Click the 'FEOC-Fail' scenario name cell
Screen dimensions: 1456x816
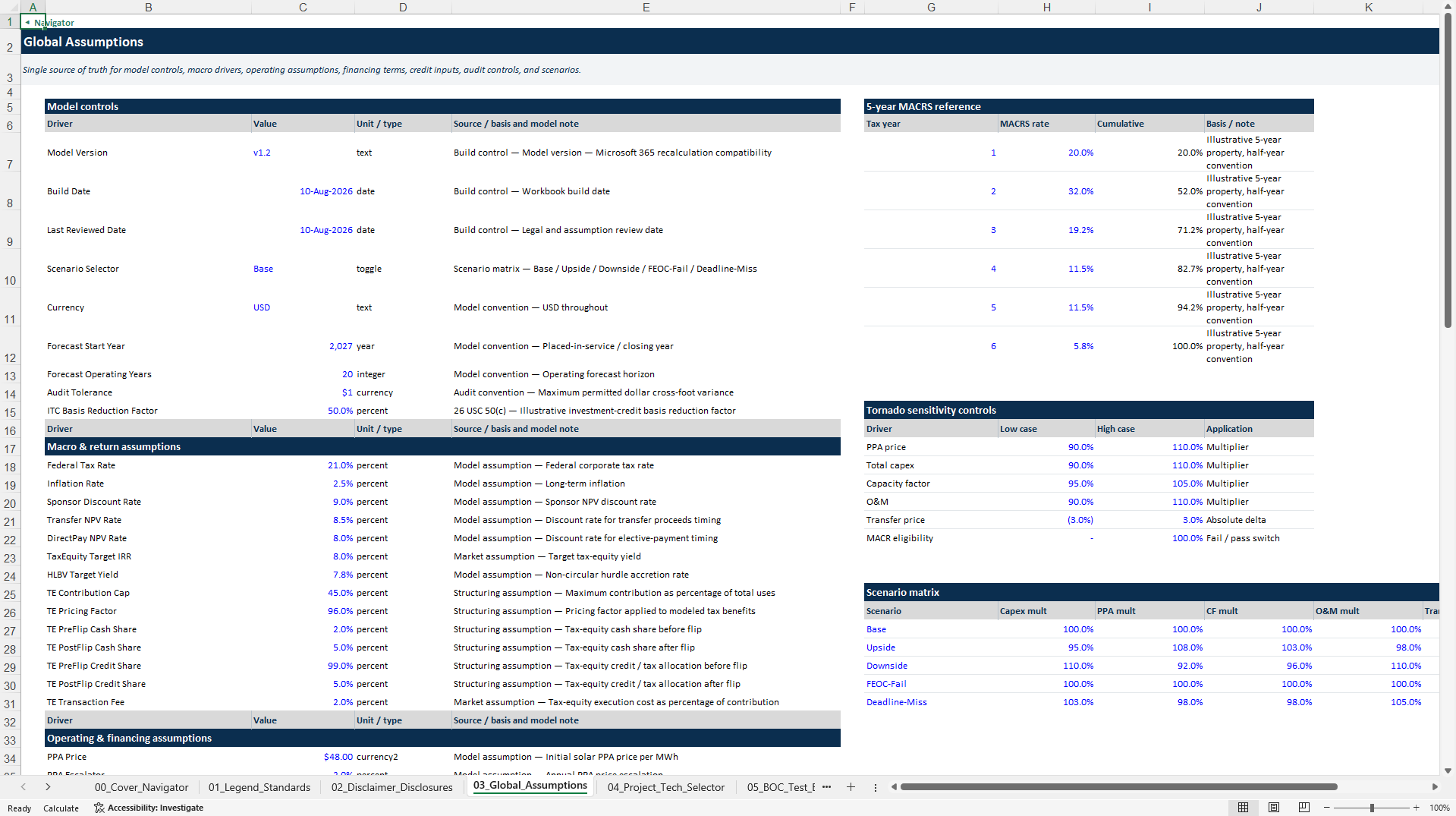pos(931,684)
